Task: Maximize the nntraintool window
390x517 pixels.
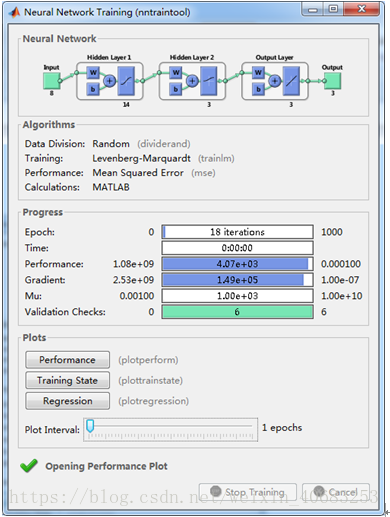Action: tap(333, 9)
